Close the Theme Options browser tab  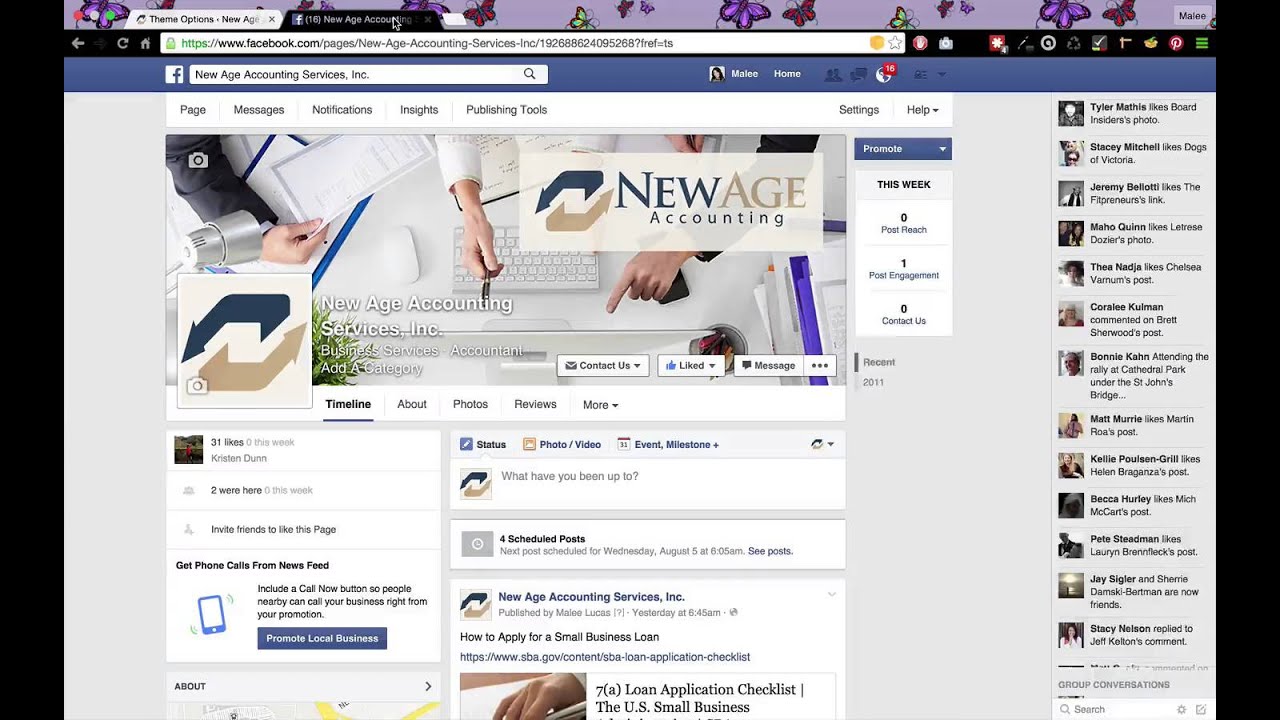tap(271, 19)
